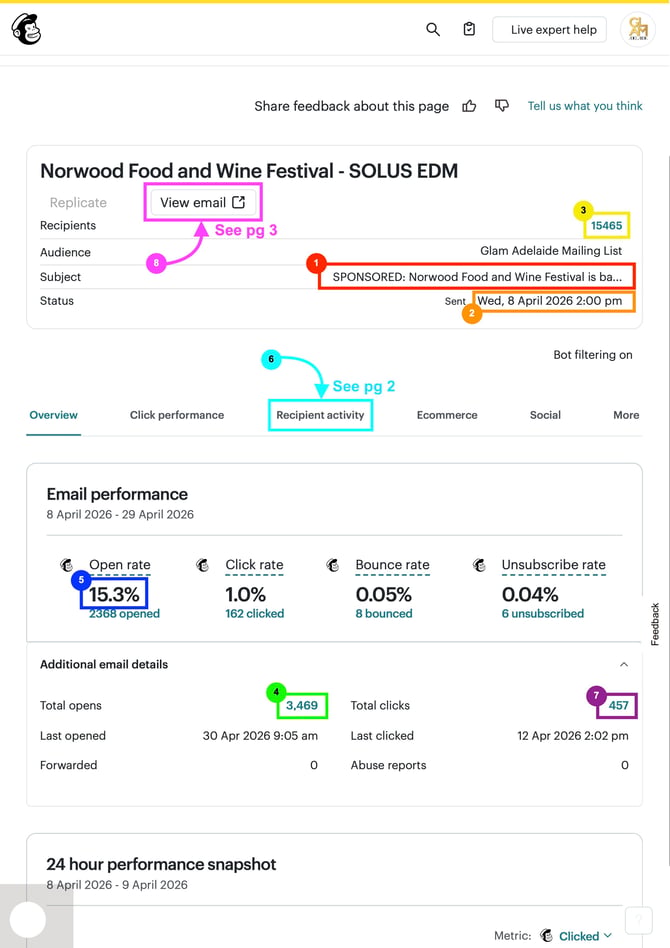The image size is (670, 948).
Task: Click the Open rate Mailchimp icon
Action: pos(67,565)
